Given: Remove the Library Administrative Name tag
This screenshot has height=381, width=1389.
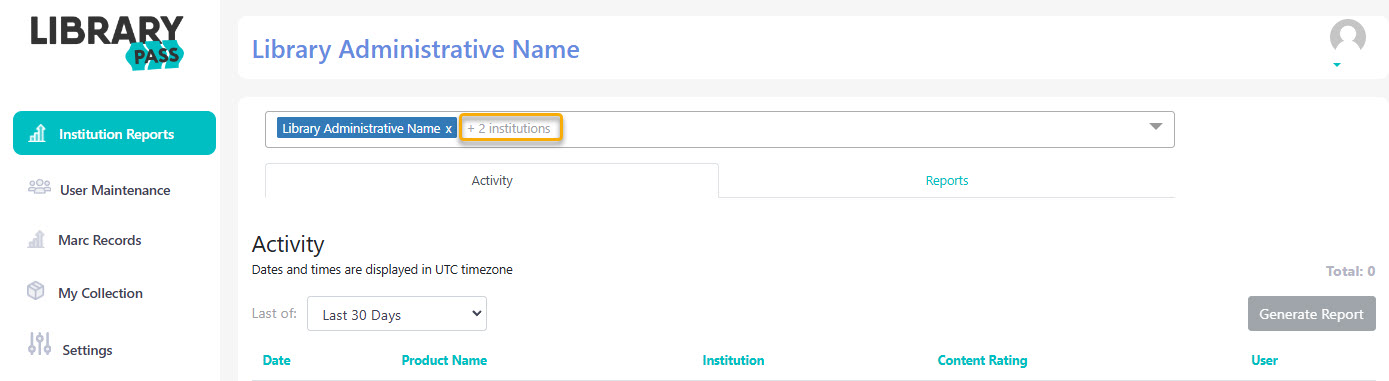Looking at the screenshot, I should click(449, 129).
